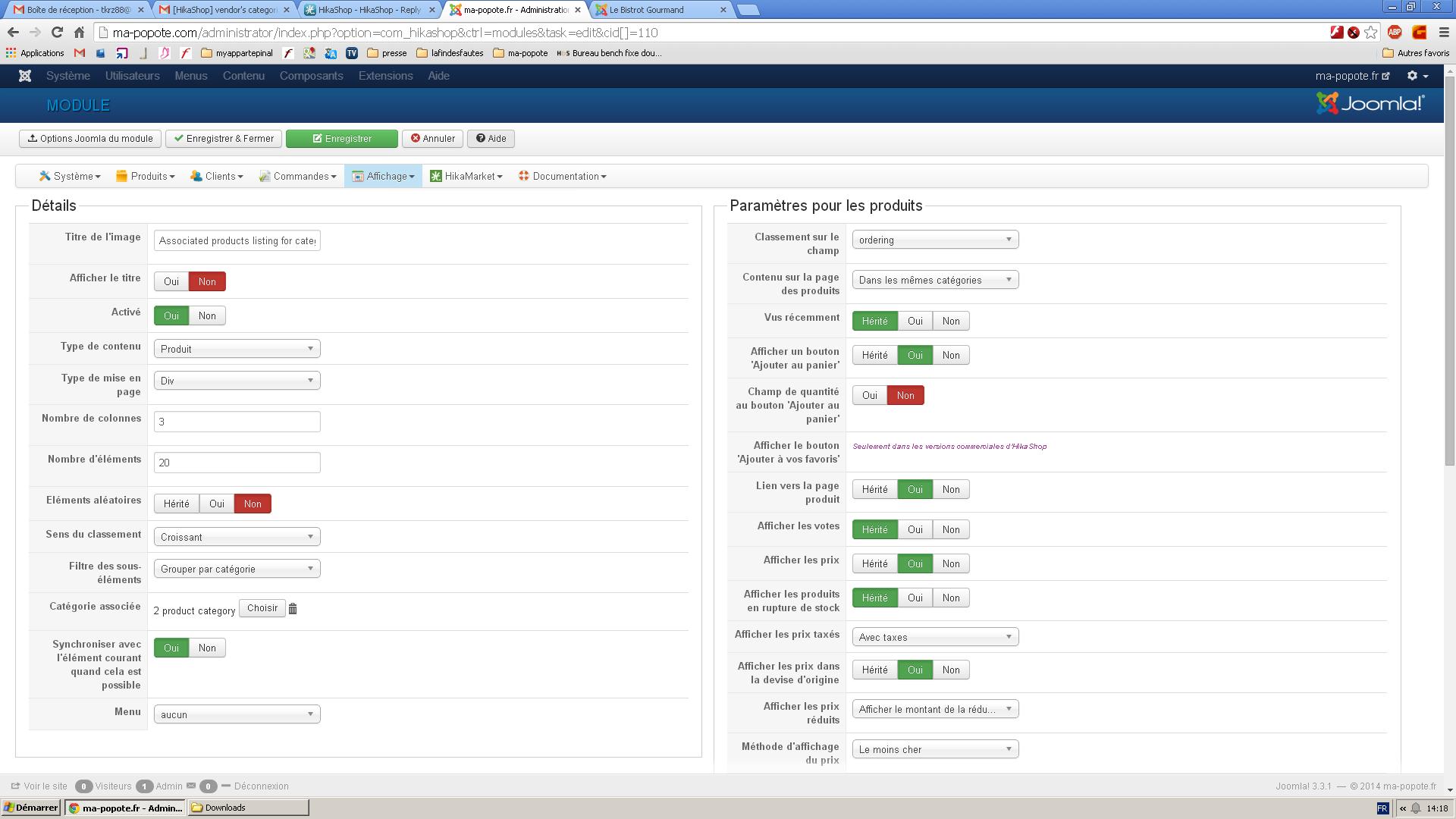The width and height of the screenshot is (1456, 819).
Task: Click Choisir button for associated category
Action: click(262, 609)
